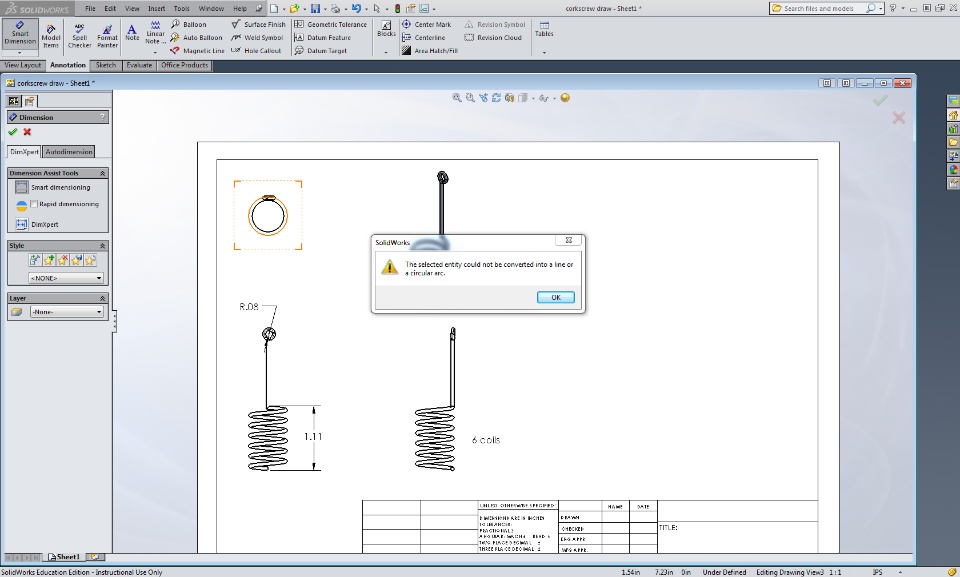This screenshot has width=960, height=577.
Task: Insert a Revision Cloud
Action: point(493,37)
